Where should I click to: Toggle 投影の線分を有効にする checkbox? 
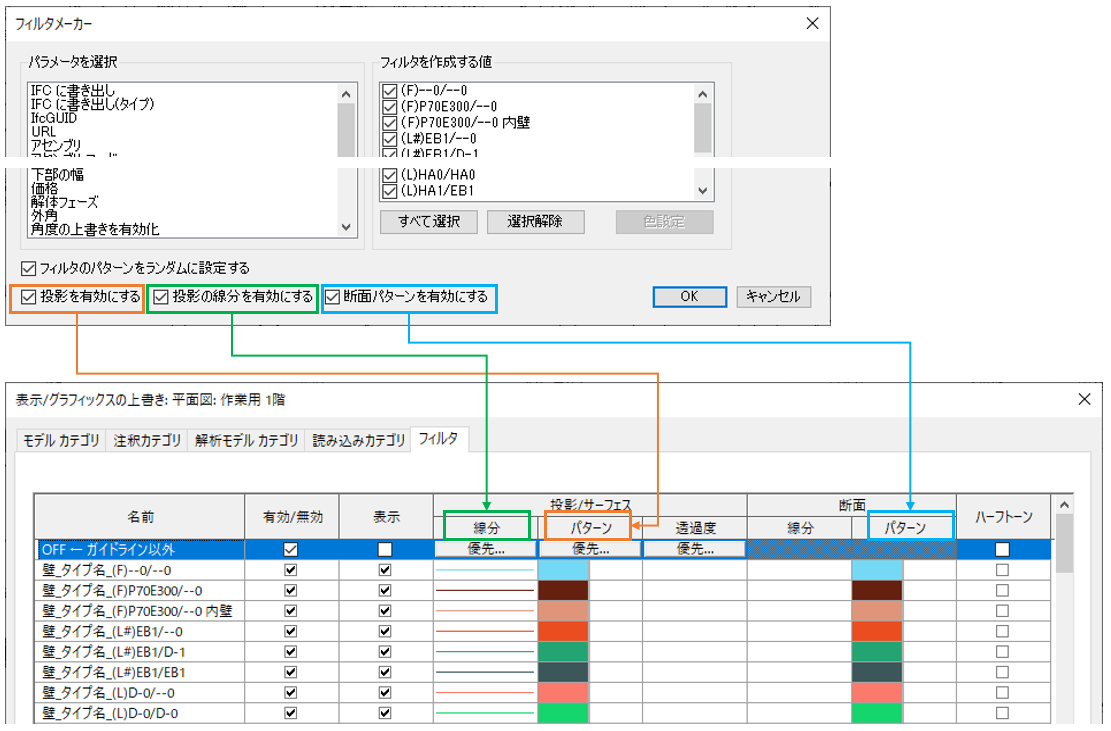tap(162, 297)
